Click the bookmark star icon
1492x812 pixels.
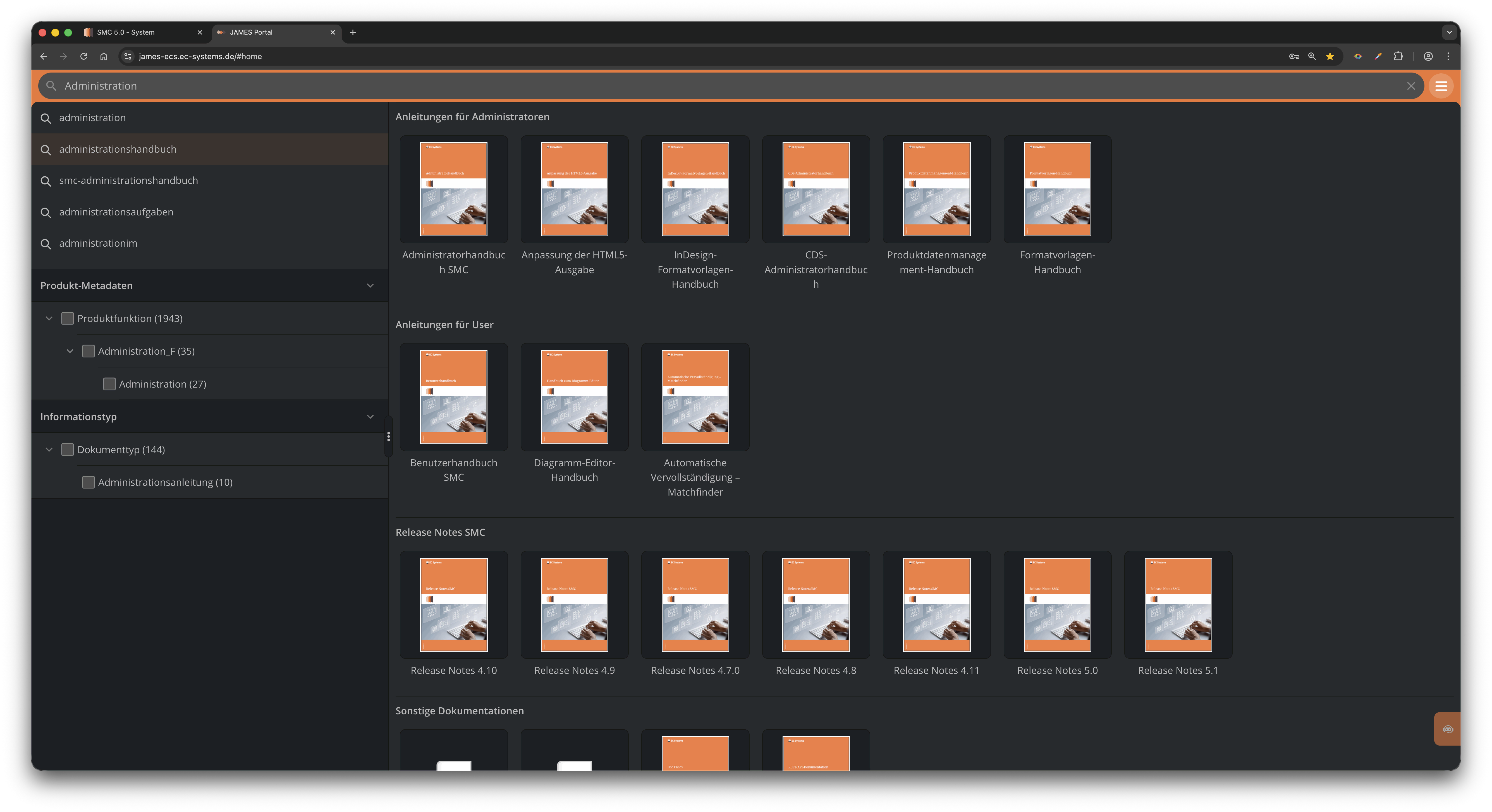(1330, 56)
